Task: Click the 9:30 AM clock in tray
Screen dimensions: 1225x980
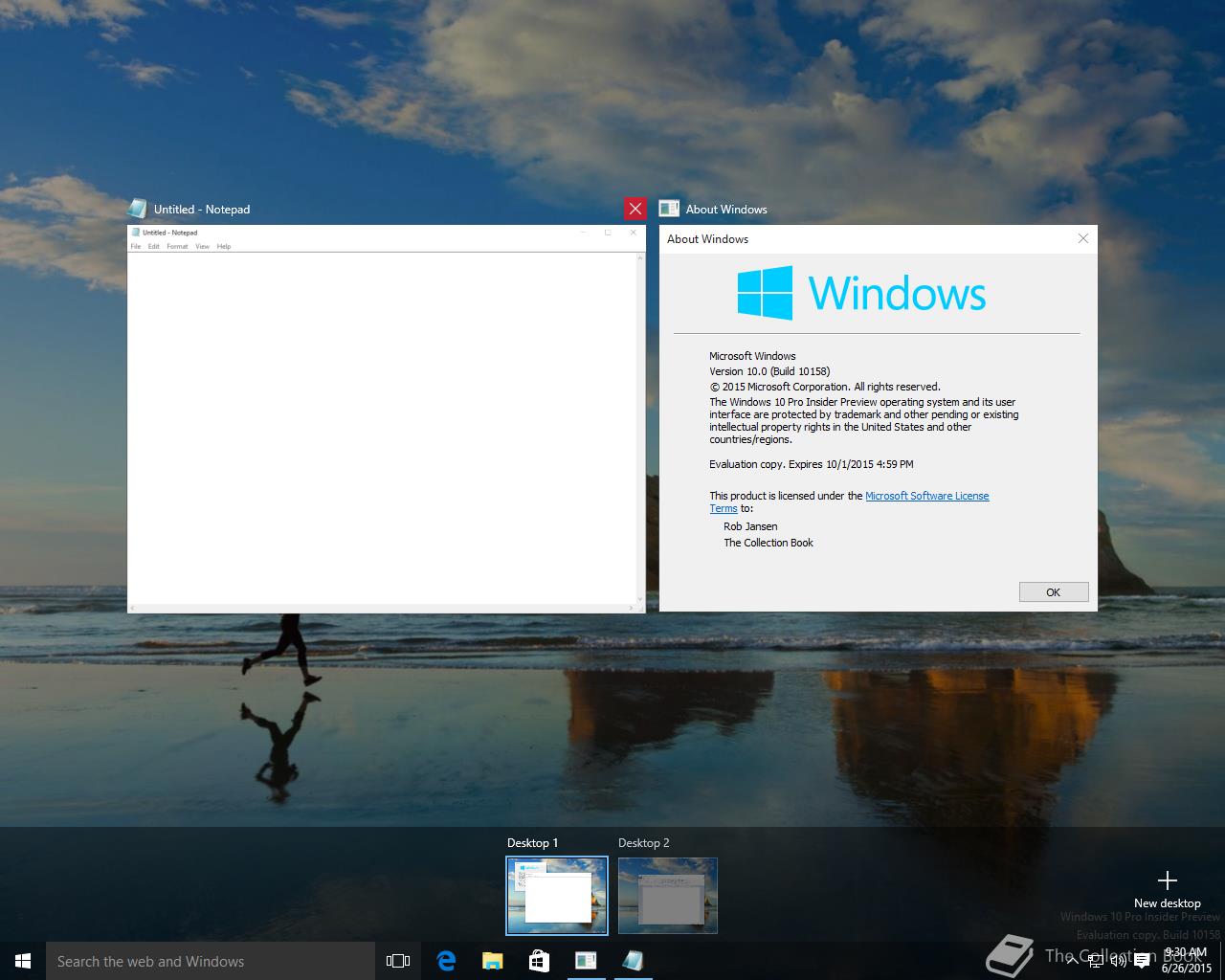Action: (1185, 953)
